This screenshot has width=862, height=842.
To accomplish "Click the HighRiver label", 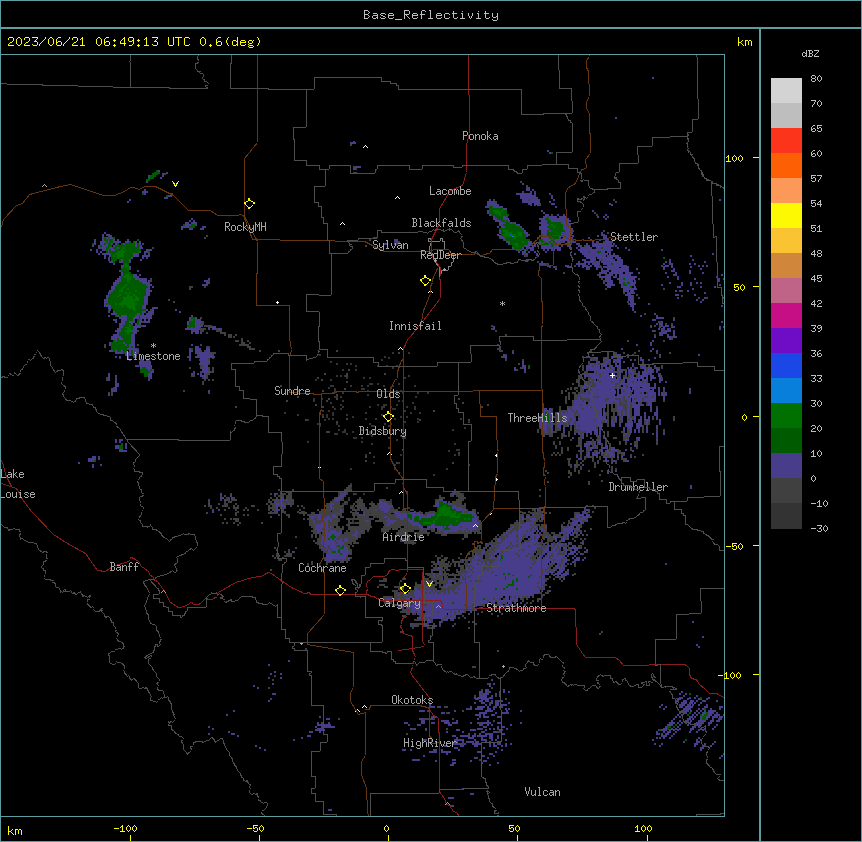I will pos(430,743).
